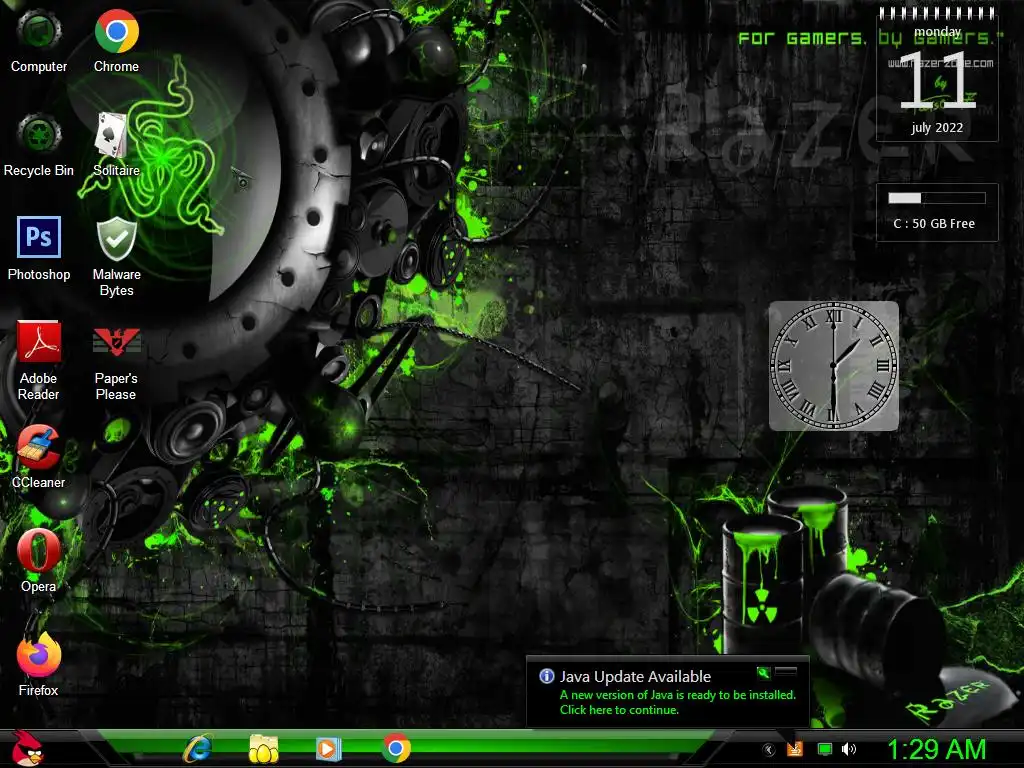Select the Opera browser icon
Viewport: 1024px width, 768px height.
coord(39,560)
